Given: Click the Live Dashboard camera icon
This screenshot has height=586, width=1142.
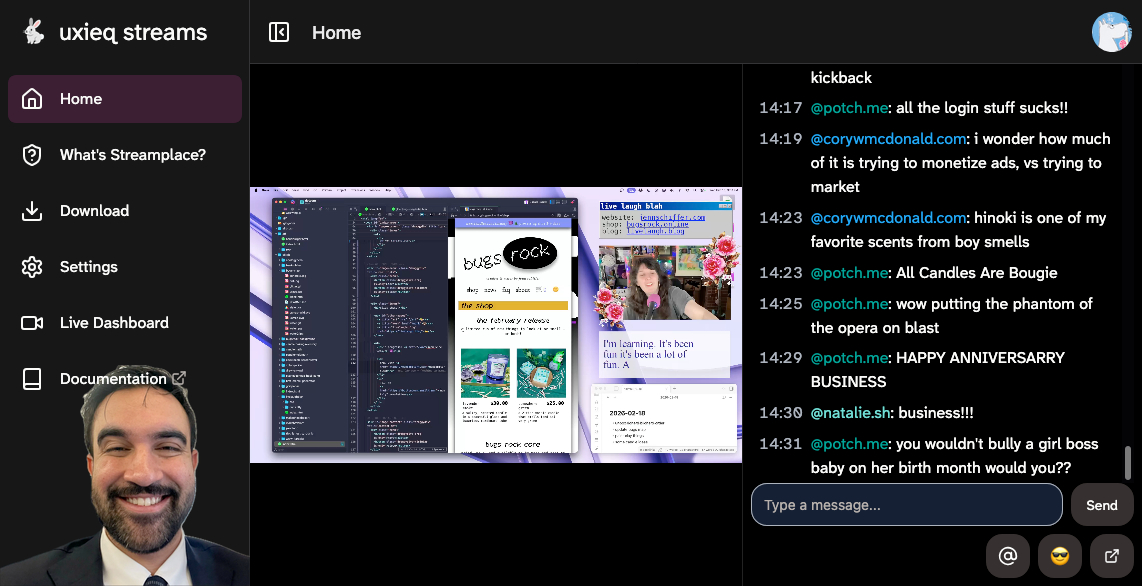Looking at the screenshot, I should (32, 323).
